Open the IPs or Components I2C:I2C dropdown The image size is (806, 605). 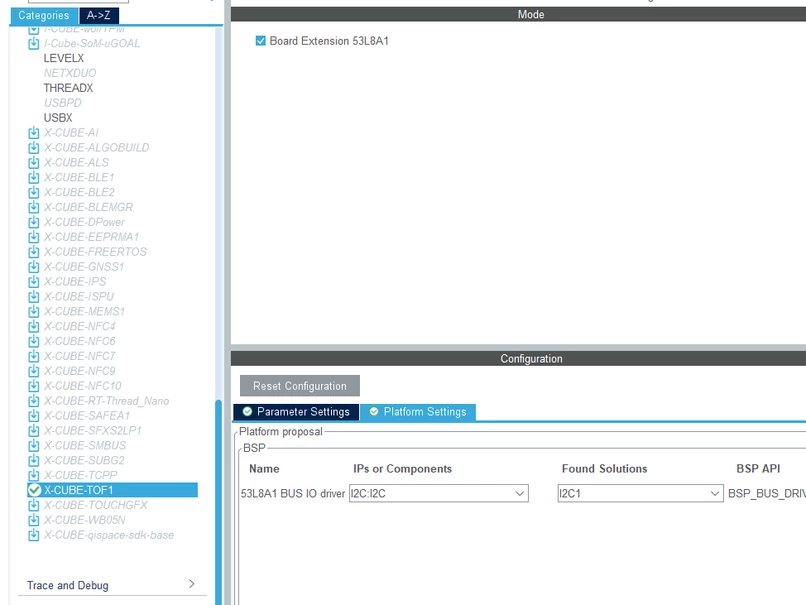438,493
